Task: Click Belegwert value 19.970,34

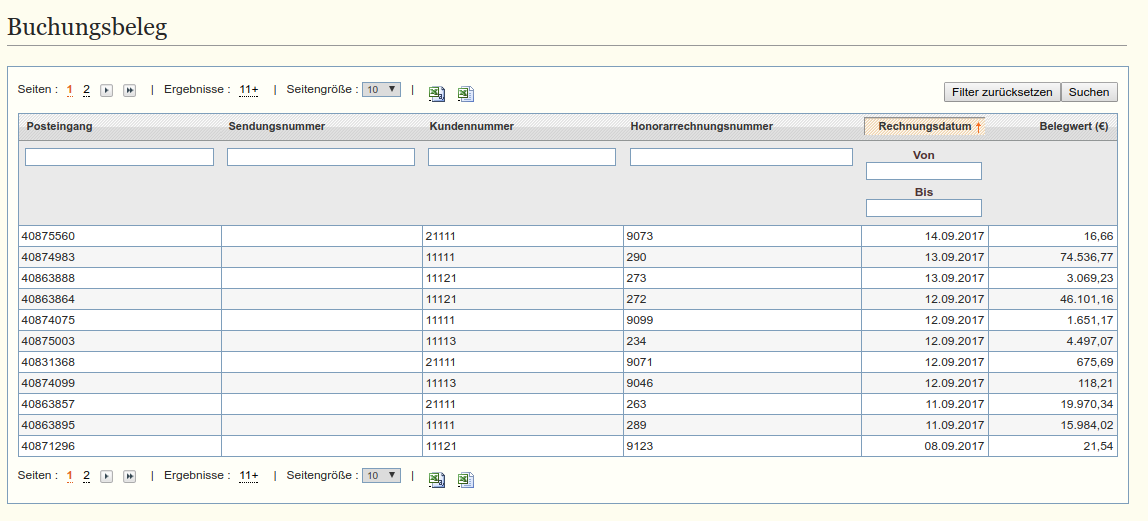Action: coord(1086,404)
